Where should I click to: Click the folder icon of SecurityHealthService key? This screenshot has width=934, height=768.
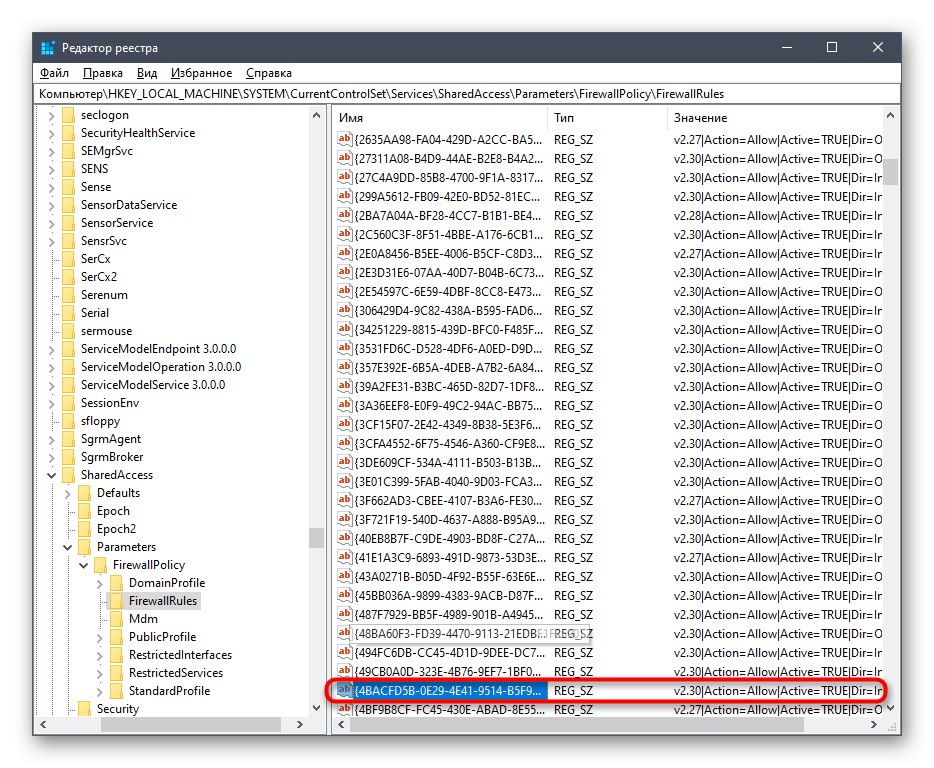point(69,133)
